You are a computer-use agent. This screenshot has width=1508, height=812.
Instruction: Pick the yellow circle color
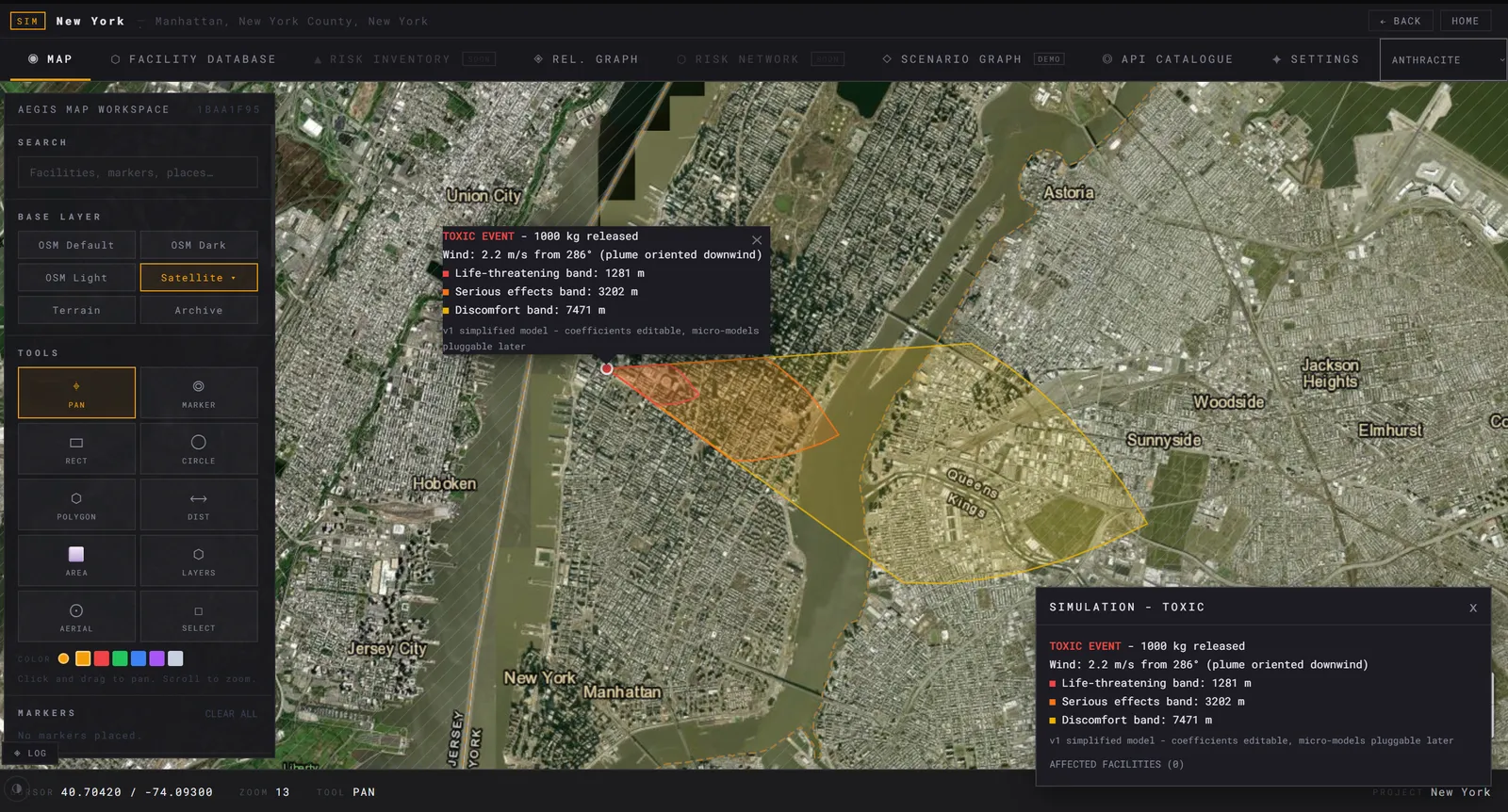point(63,658)
